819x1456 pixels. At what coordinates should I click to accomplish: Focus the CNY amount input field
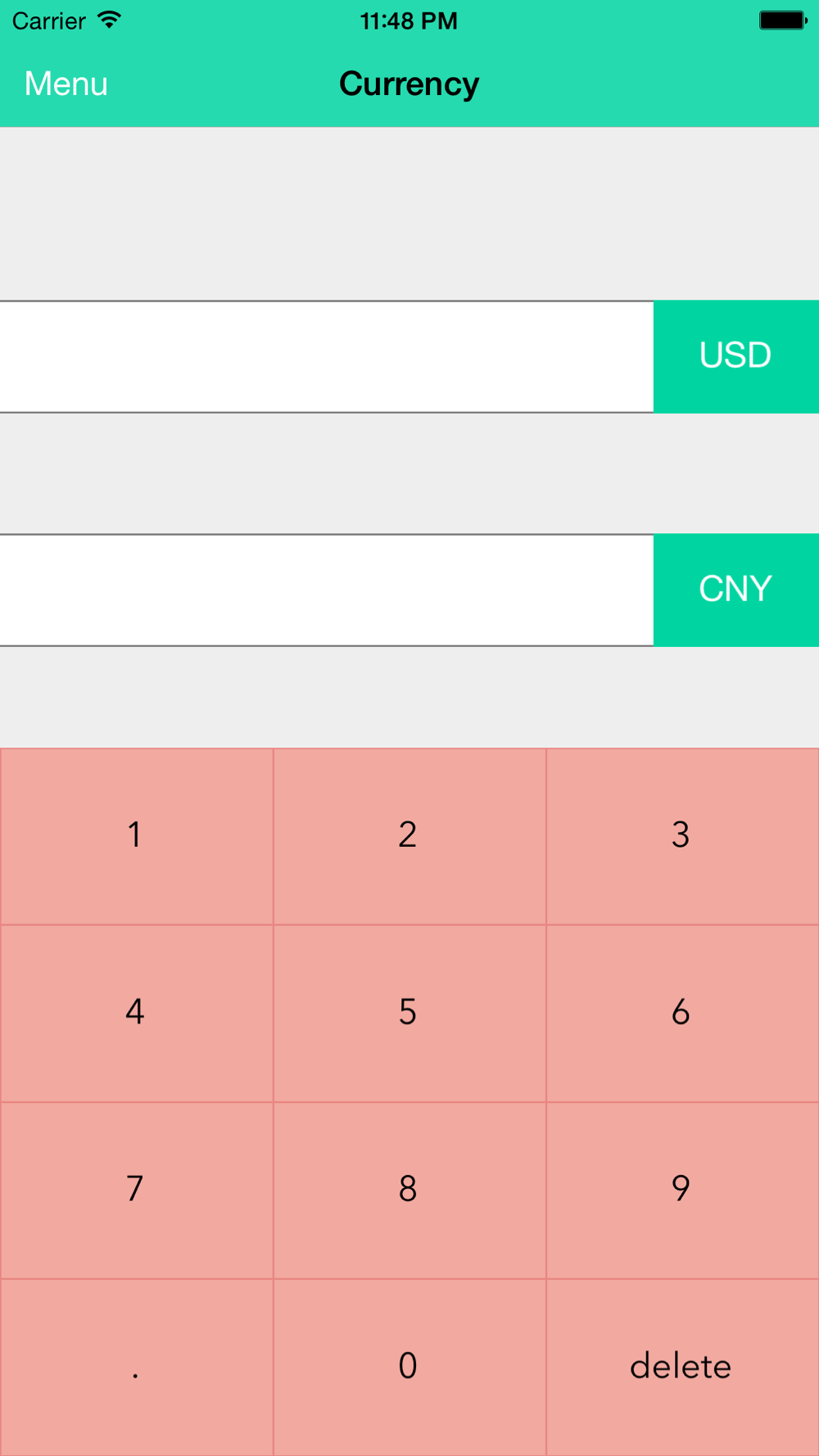[326, 590]
